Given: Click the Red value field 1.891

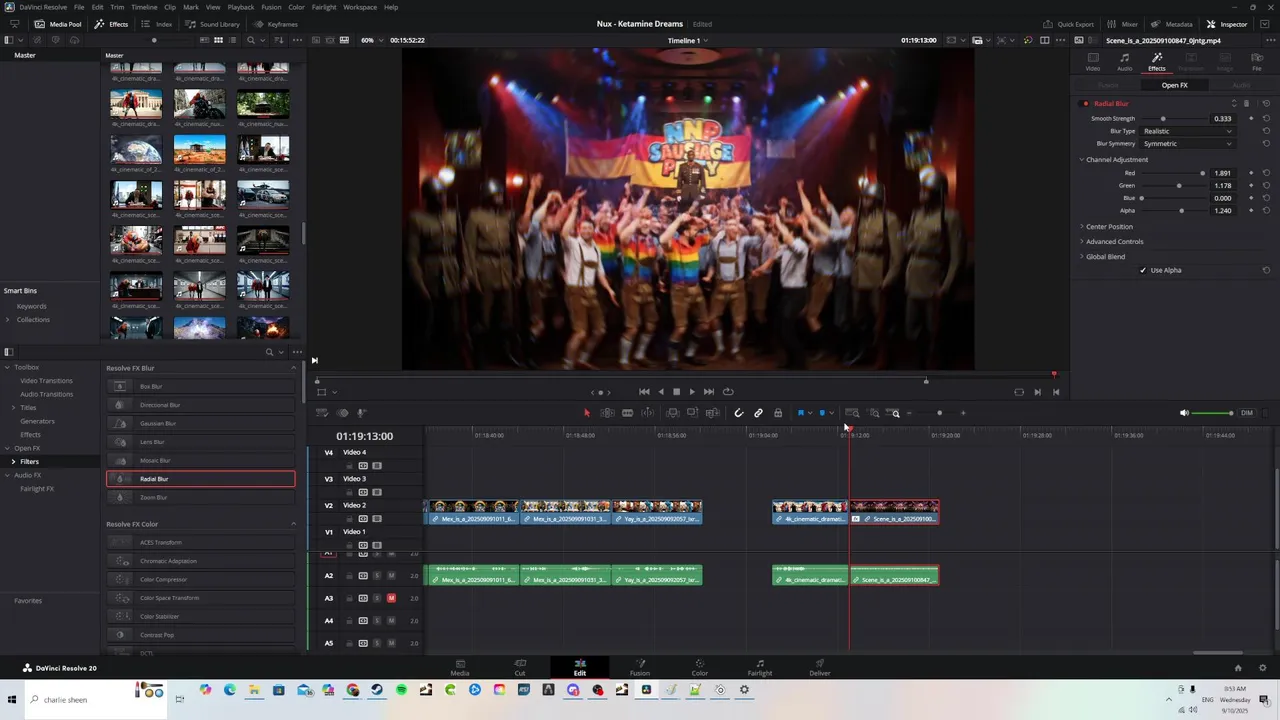Looking at the screenshot, I should pos(1223,173).
